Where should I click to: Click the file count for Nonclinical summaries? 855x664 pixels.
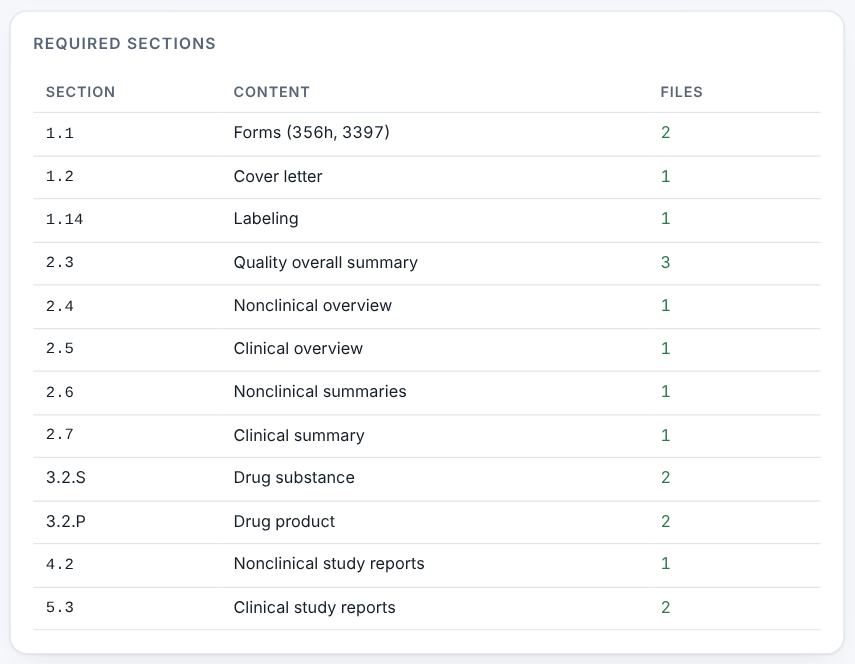click(665, 391)
